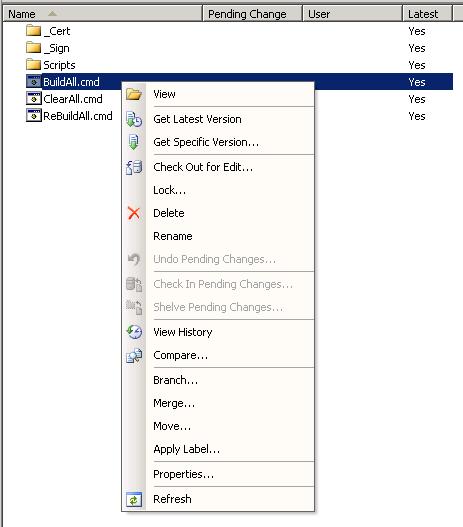Sort by the Name column header
Image resolution: width=463 pixels, height=527 pixels.
pyautogui.click(x=102, y=14)
